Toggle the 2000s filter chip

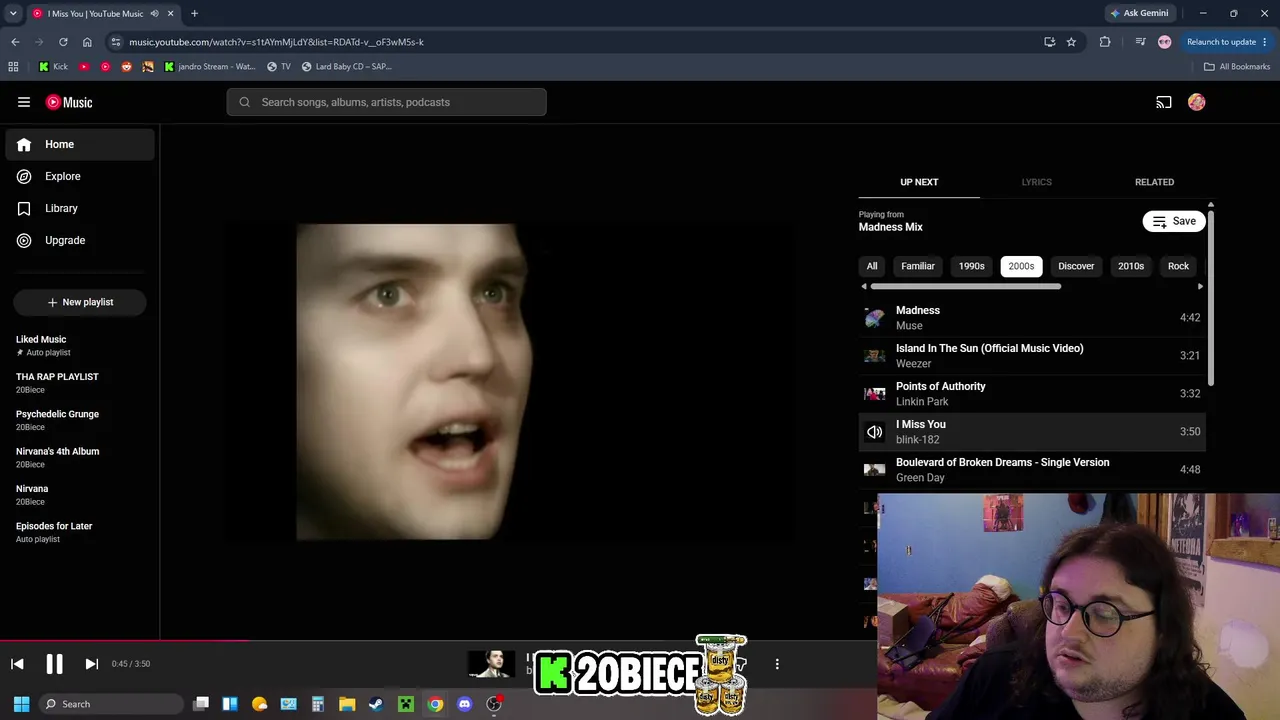point(1021,266)
